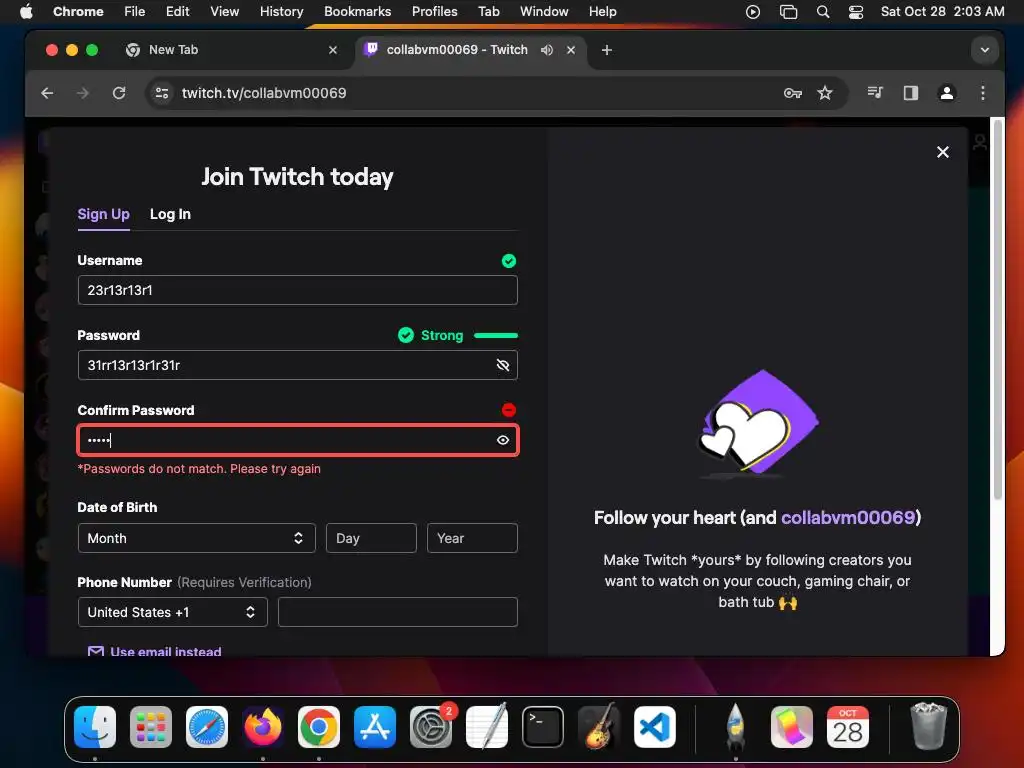Viewport: 1024px width, 768px height.
Task: Reveal the Confirm Password entry
Action: pyautogui.click(x=502, y=440)
